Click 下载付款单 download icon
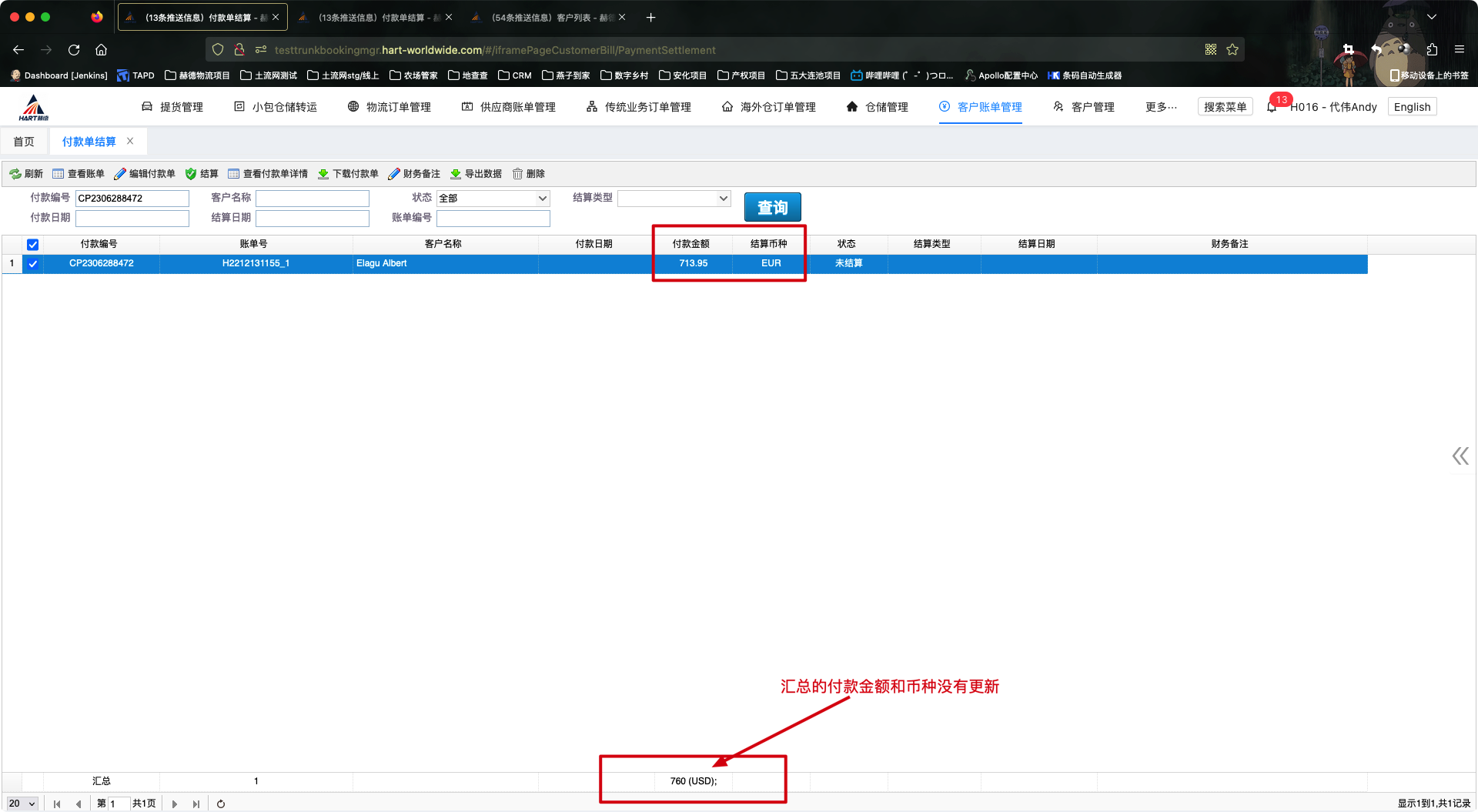This screenshot has height=812, width=1478. pyautogui.click(x=323, y=174)
